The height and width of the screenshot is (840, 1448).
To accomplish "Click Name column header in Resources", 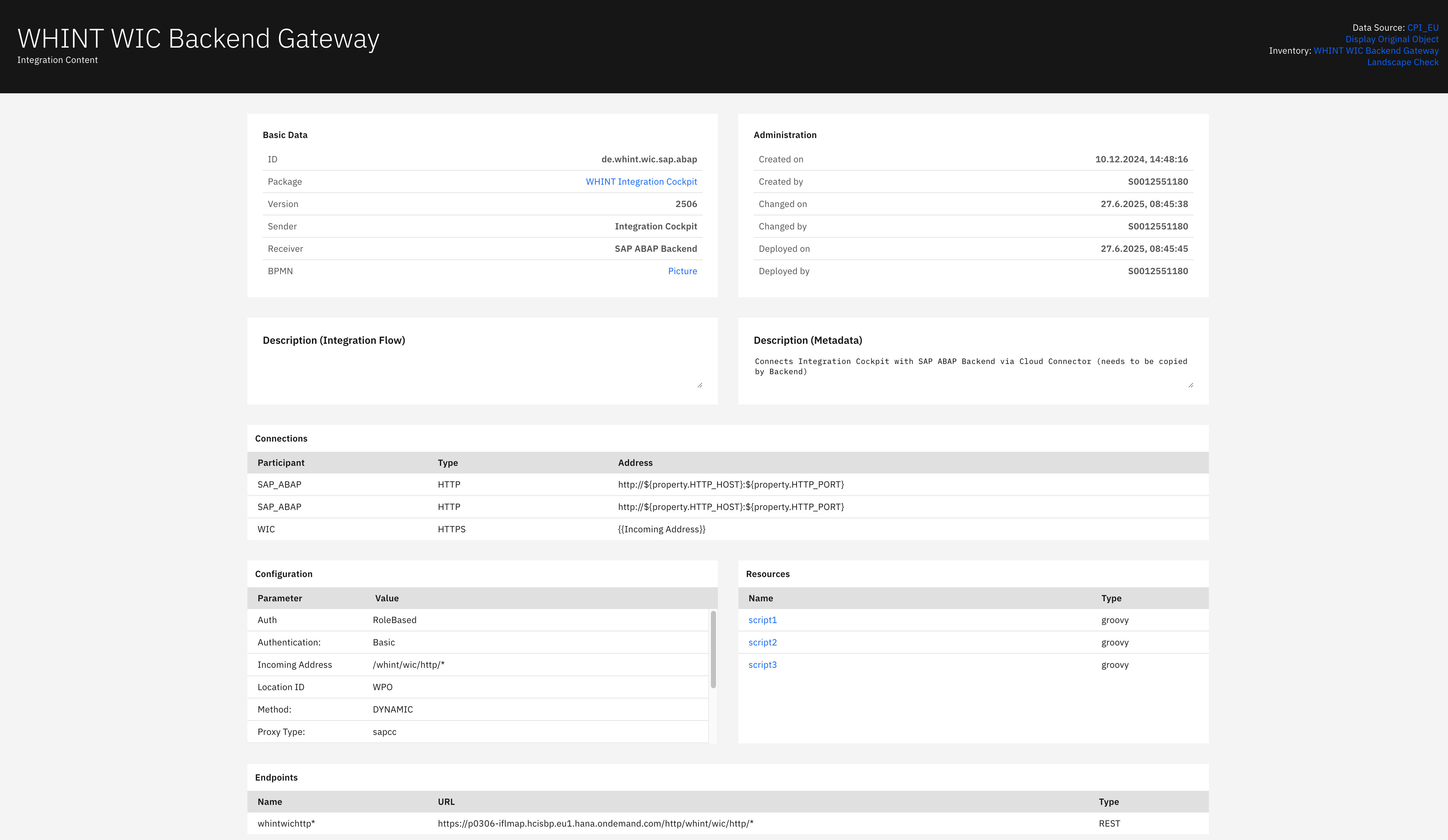I will pyautogui.click(x=761, y=598).
